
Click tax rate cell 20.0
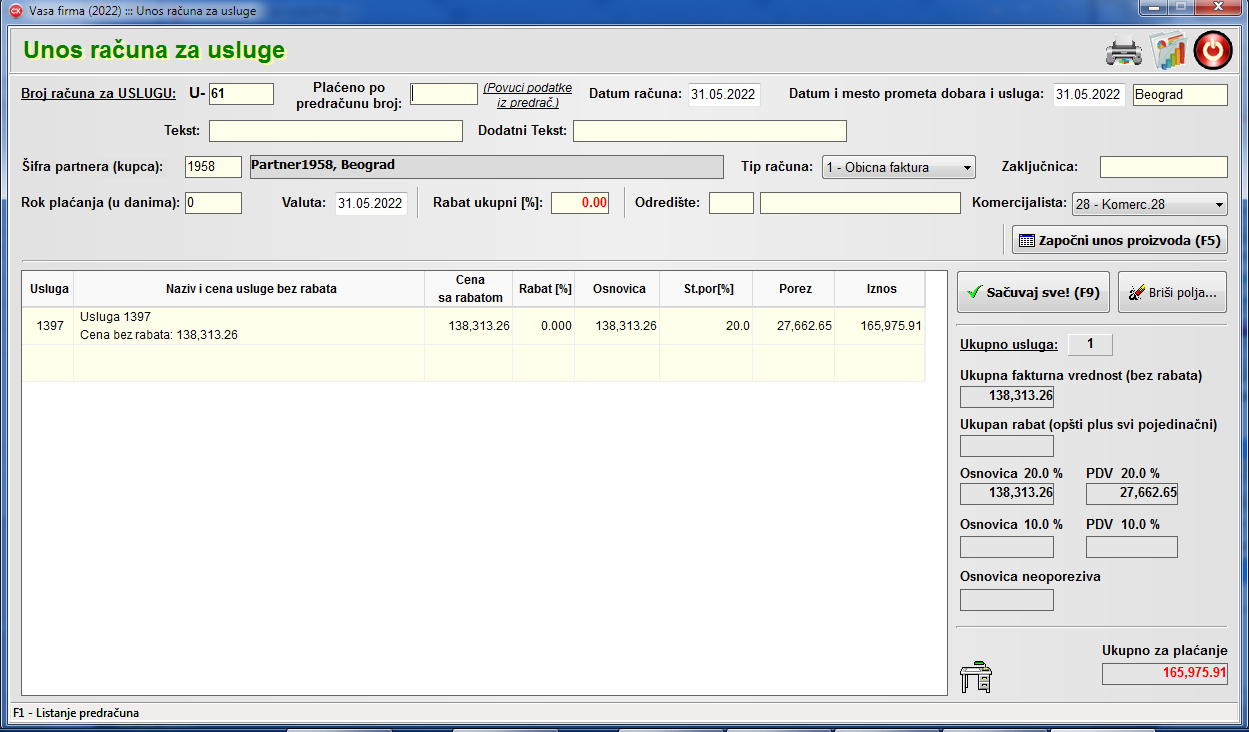point(707,326)
